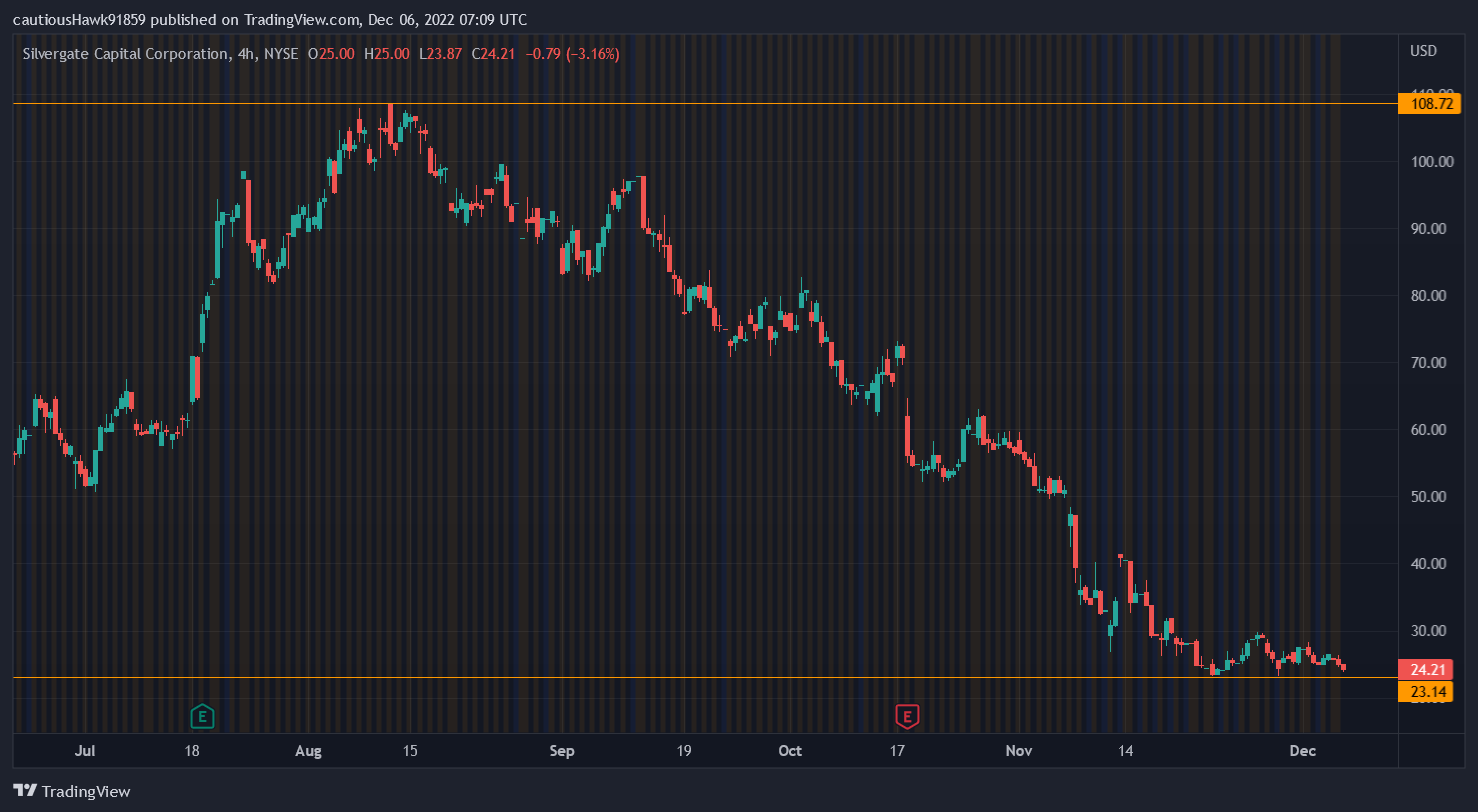
Task: Click the Nov label on time axis
Action: pyautogui.click(x=1019, y=750)
